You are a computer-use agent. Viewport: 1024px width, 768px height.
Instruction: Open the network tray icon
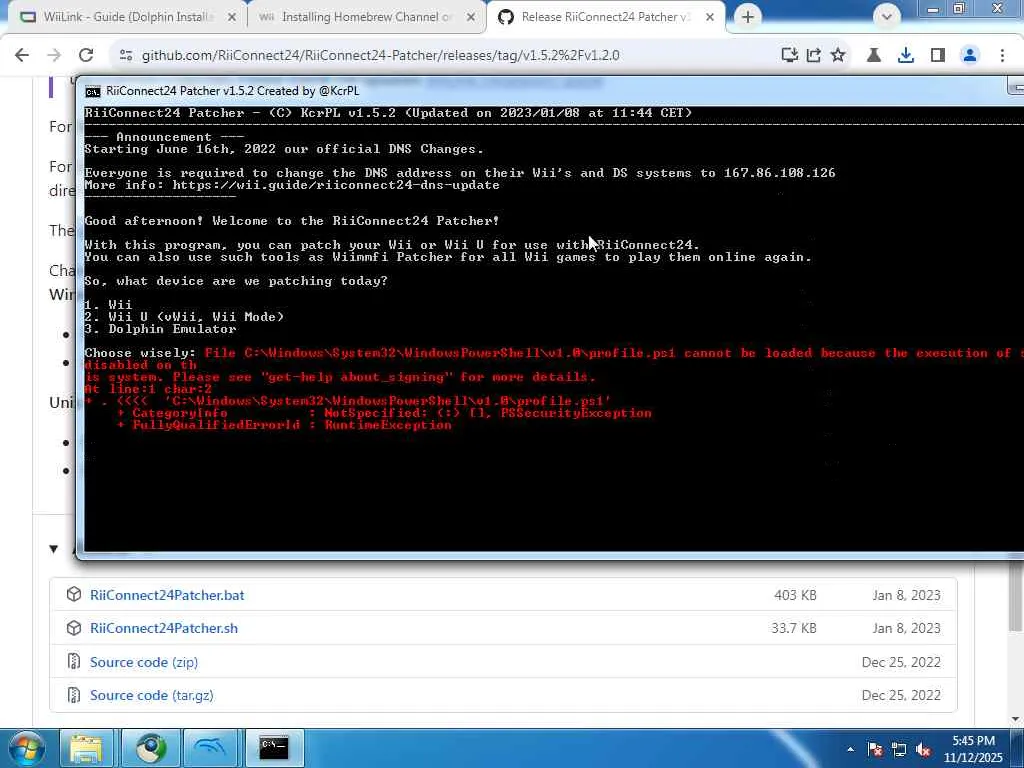(899, 750)
